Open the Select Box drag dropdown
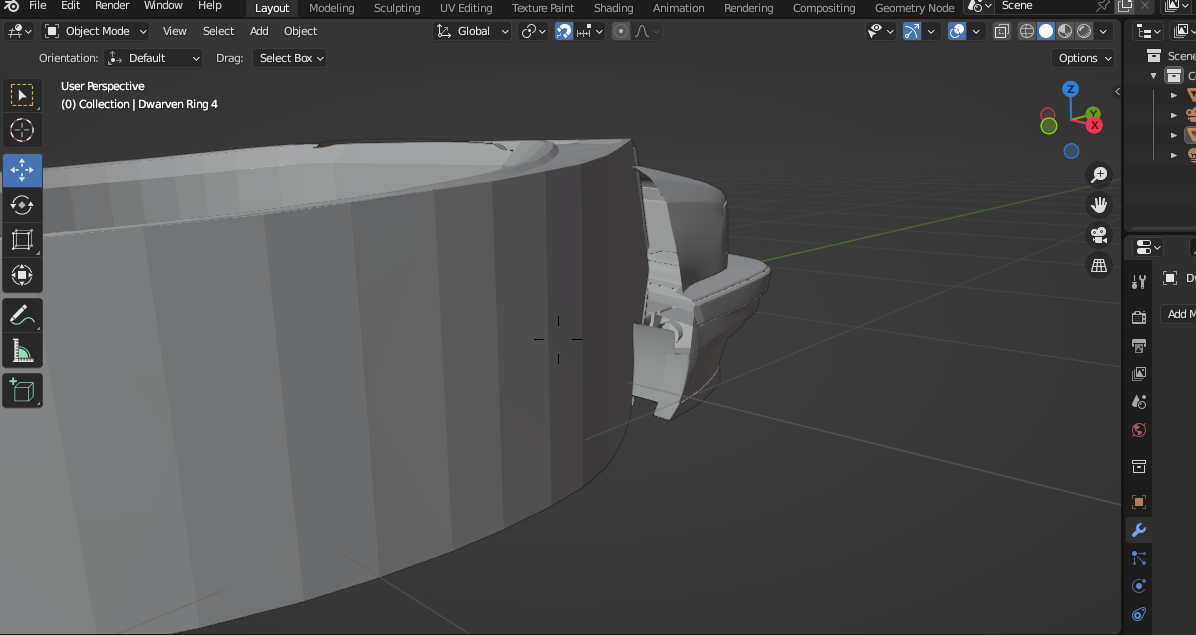The width and height of the screenshot is (1196, 635). 291,58
